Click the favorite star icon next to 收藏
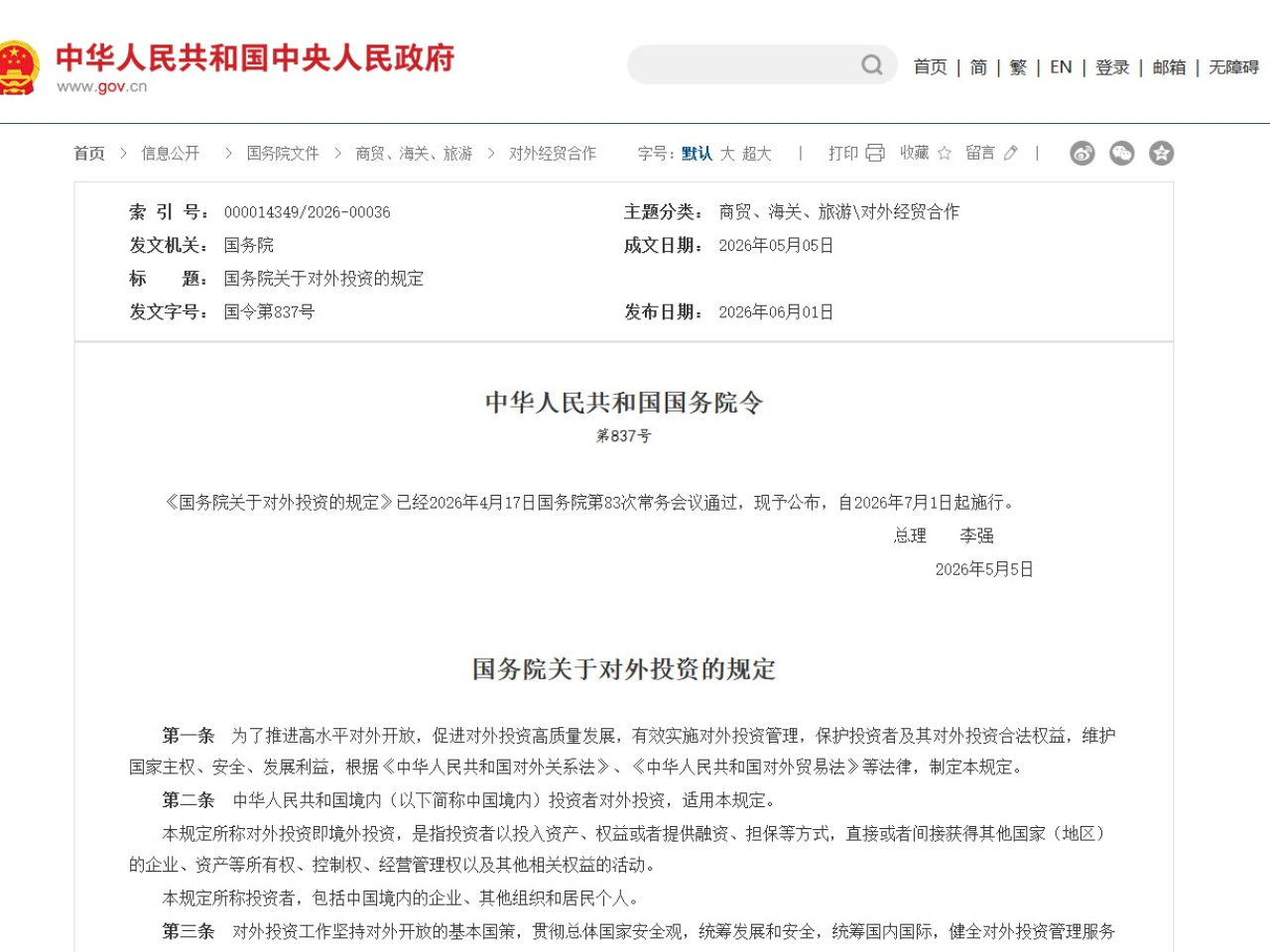 (945, 153)
